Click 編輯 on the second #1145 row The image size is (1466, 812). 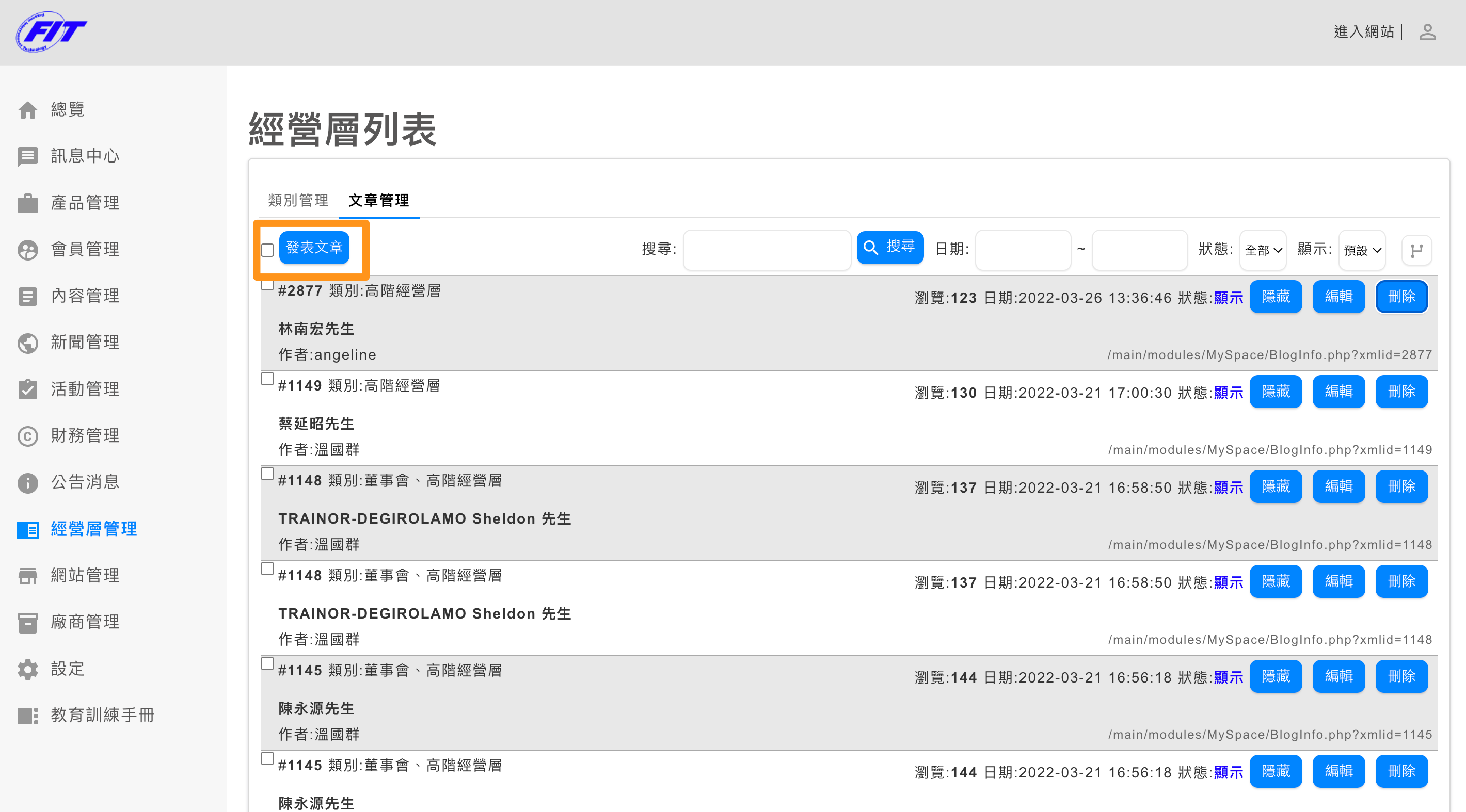(x=1338, y=772)
